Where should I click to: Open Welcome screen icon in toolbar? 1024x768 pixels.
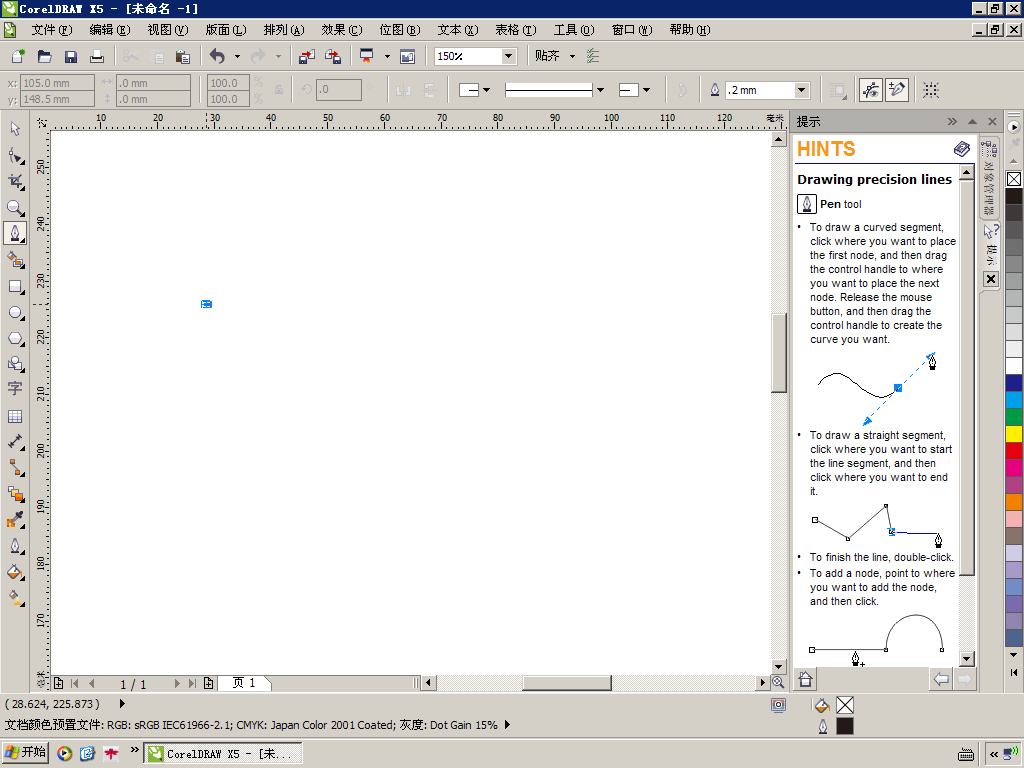click(408, 57)
